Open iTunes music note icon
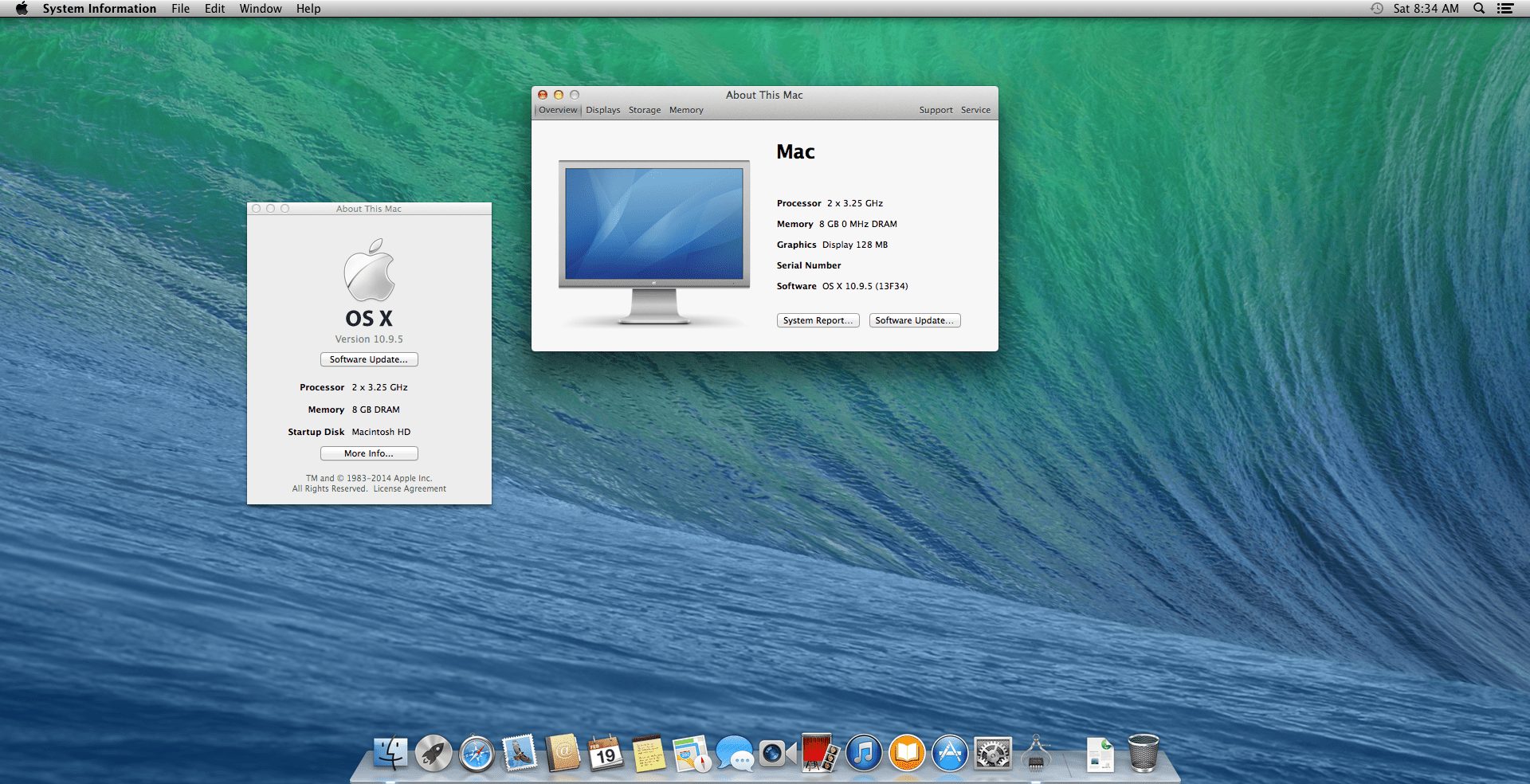The image size is (1530, 784). (864, 753)
